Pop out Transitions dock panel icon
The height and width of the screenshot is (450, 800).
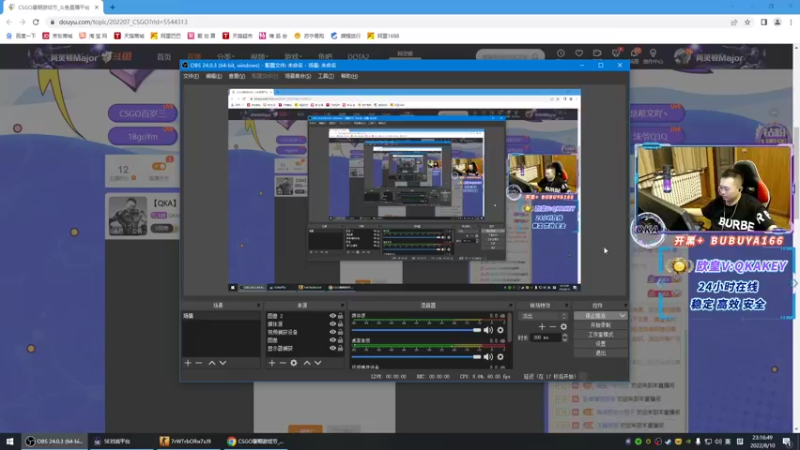pyautogui.click(x=566, y=305)
